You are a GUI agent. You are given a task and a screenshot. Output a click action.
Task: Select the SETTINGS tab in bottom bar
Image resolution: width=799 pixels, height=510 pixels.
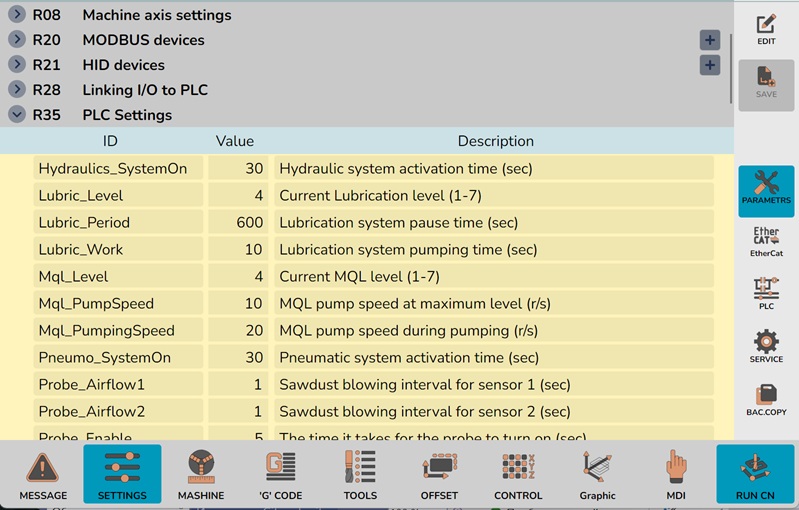click(x=122, y=474)
